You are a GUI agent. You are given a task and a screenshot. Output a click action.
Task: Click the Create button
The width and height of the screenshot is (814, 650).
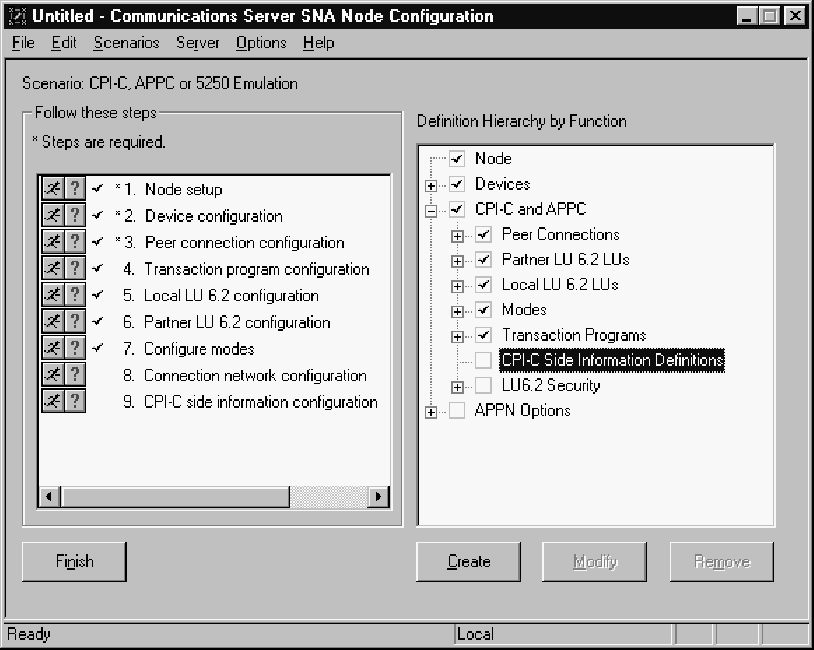(x=468, y=562)
